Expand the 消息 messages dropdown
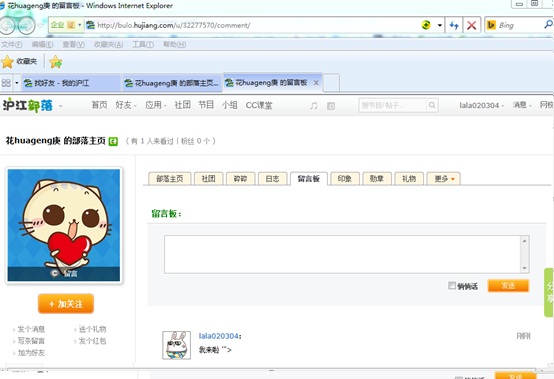This screenshot has height=379, width=554. click(x=522, y=105)
